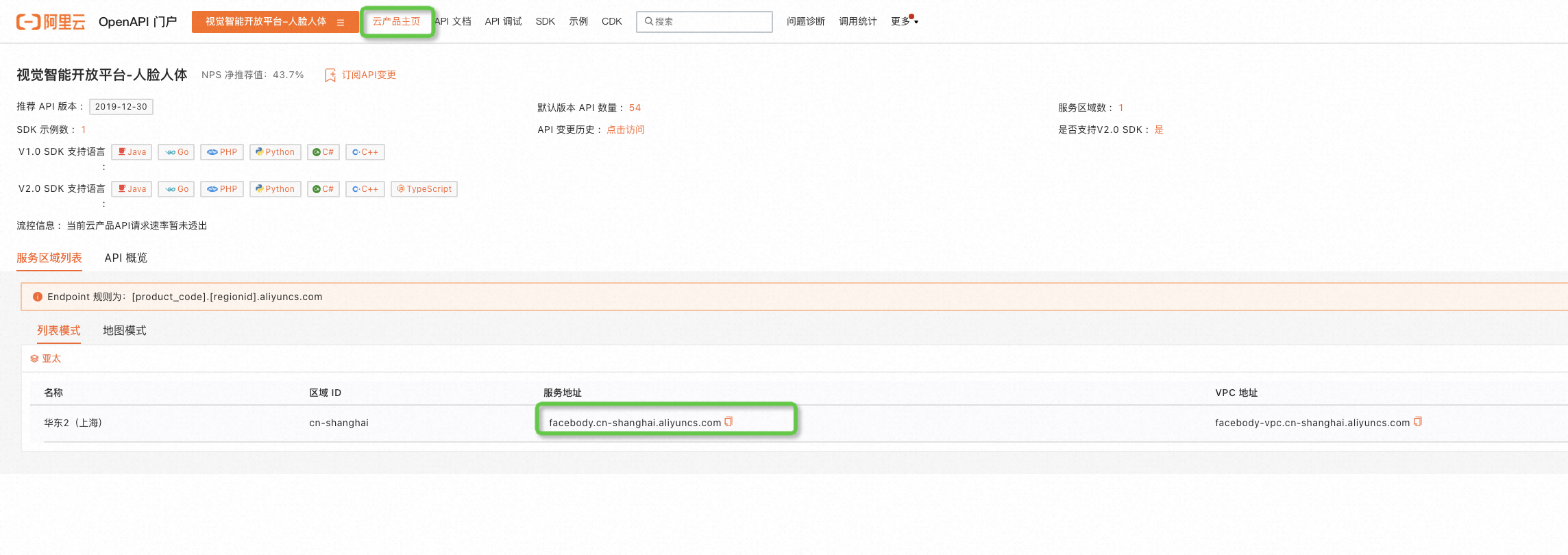This screenshot has width=1568, height=555.
Task: Click the search magnifier icon
Action: click(x=648, y=21)
